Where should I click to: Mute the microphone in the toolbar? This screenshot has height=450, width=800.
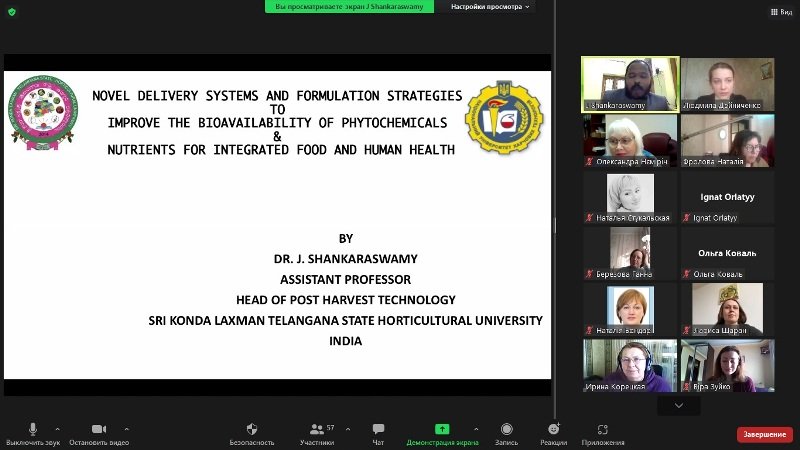coord(33,429)
